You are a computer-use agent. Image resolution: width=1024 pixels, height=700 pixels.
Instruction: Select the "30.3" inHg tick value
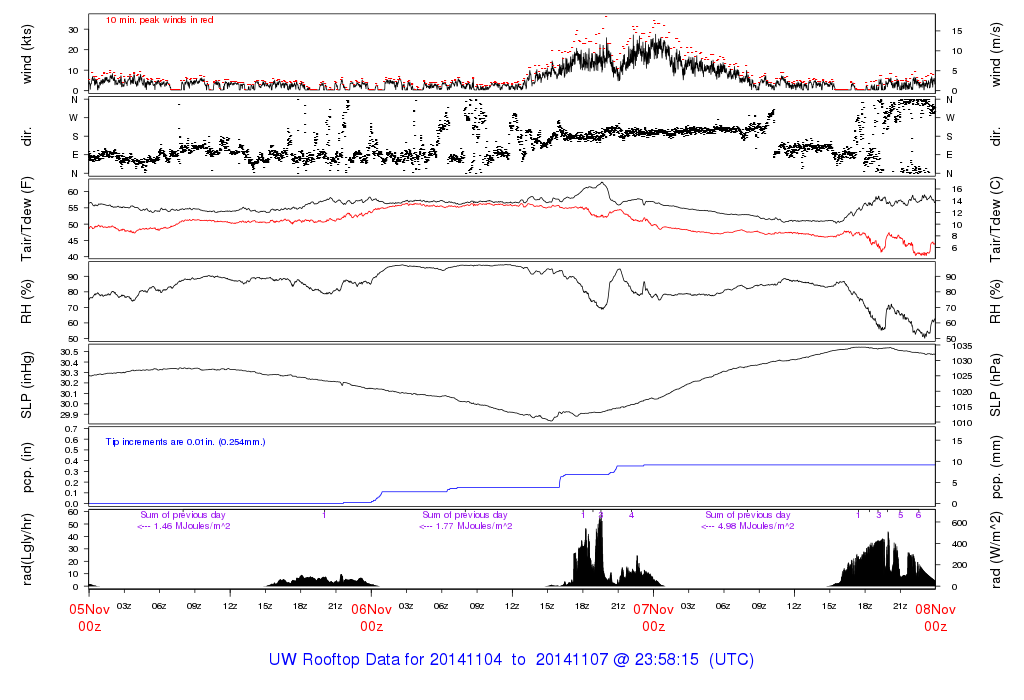coord(69,373)
